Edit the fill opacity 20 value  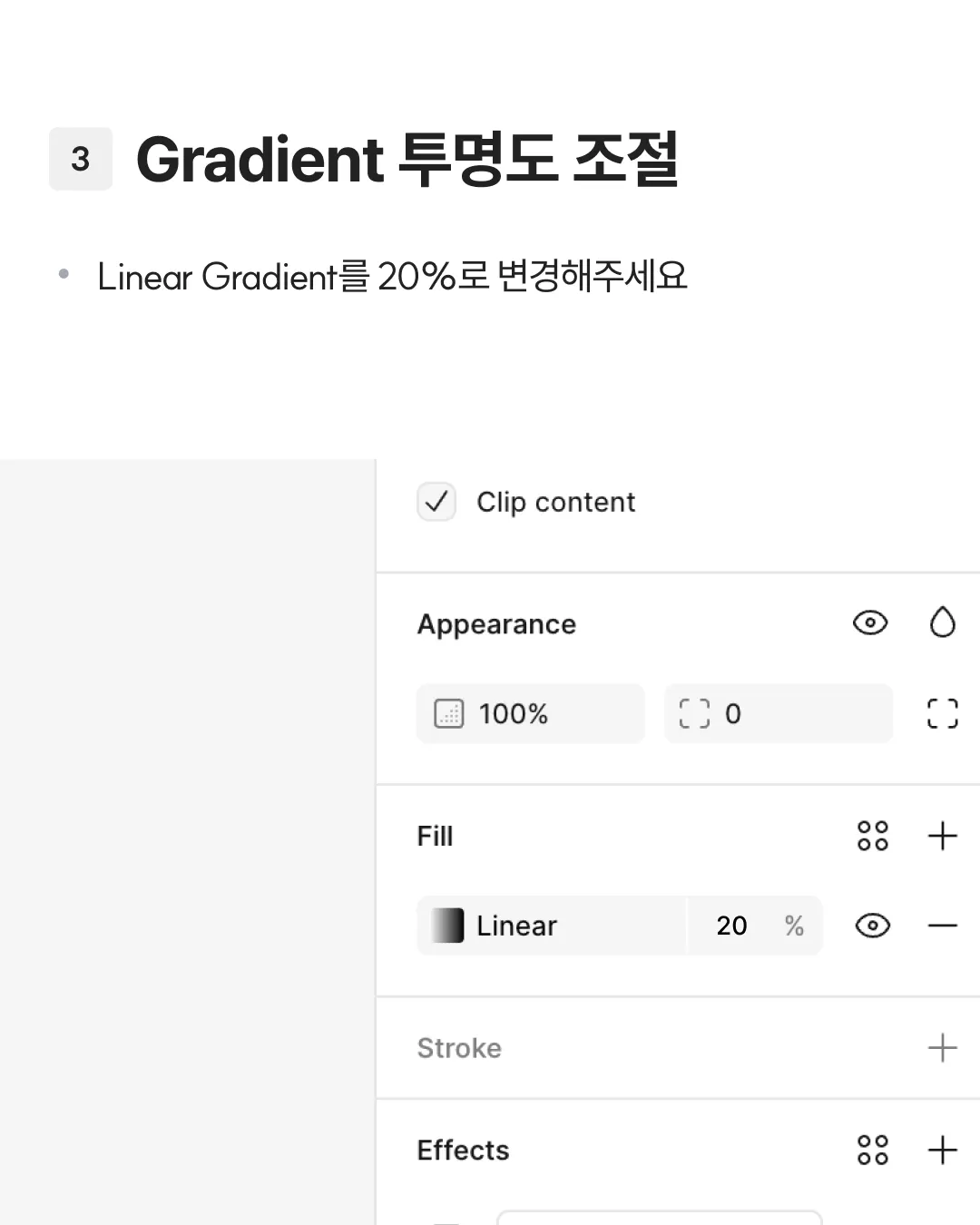pyautogui.click(x=731, y=926)
